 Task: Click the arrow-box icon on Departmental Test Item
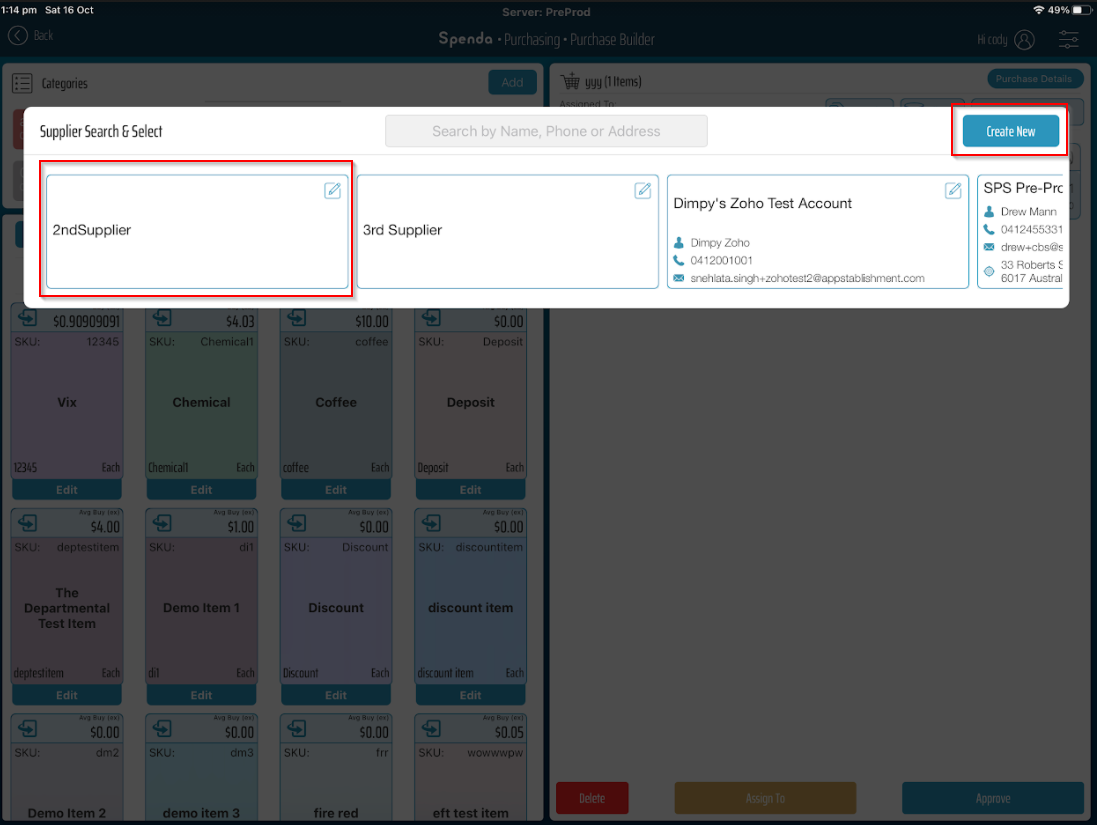coord(27,523)
